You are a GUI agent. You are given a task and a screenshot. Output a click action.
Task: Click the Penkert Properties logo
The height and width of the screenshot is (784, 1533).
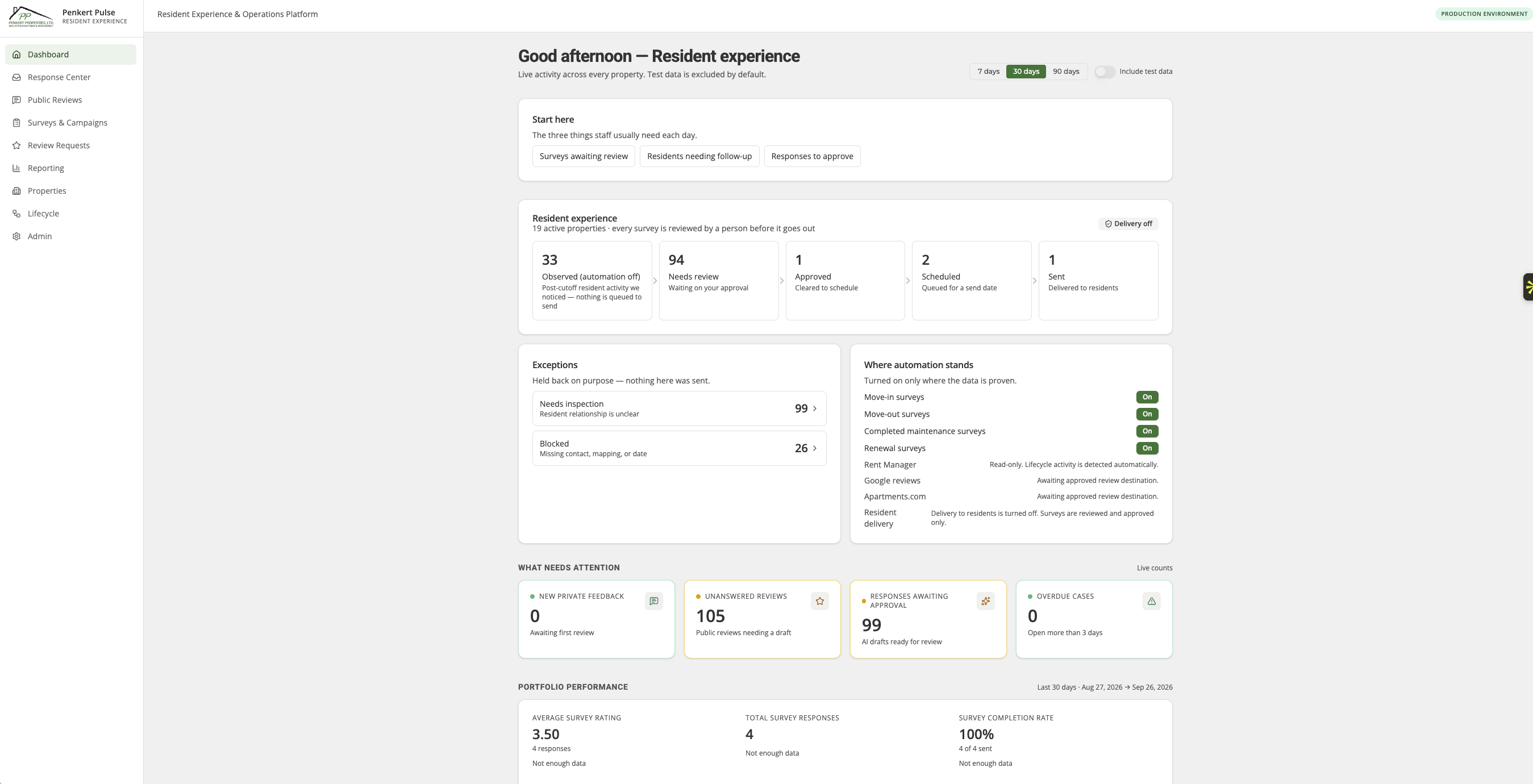pyautogui.click(x=31, y=16)
